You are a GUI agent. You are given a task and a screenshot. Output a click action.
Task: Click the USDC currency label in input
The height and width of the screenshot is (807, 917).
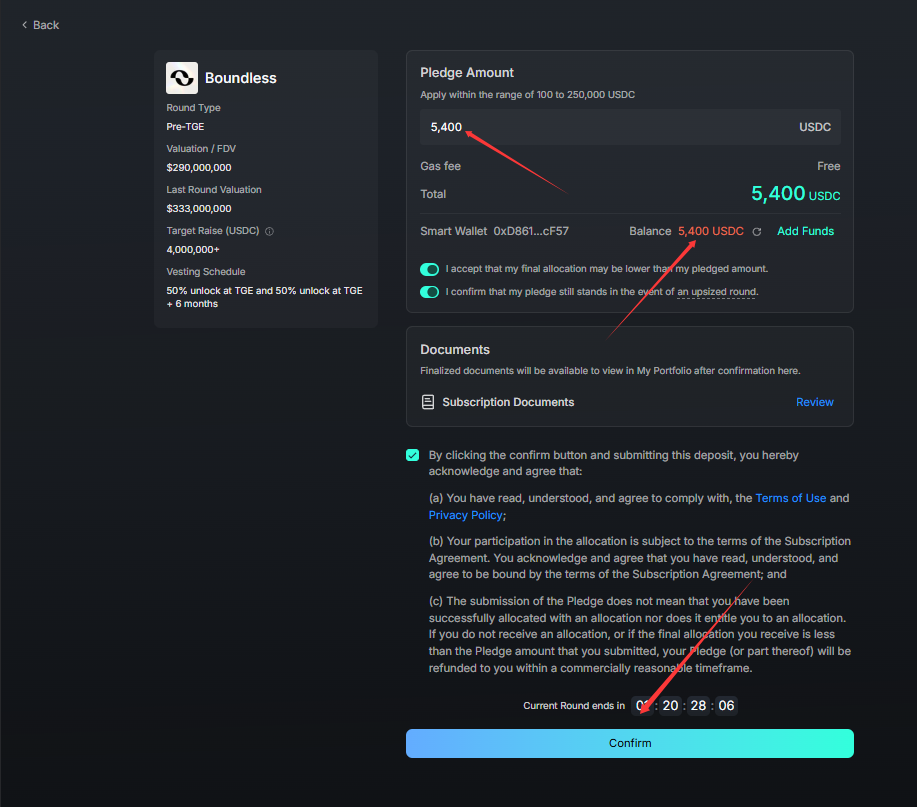[815, 127]
